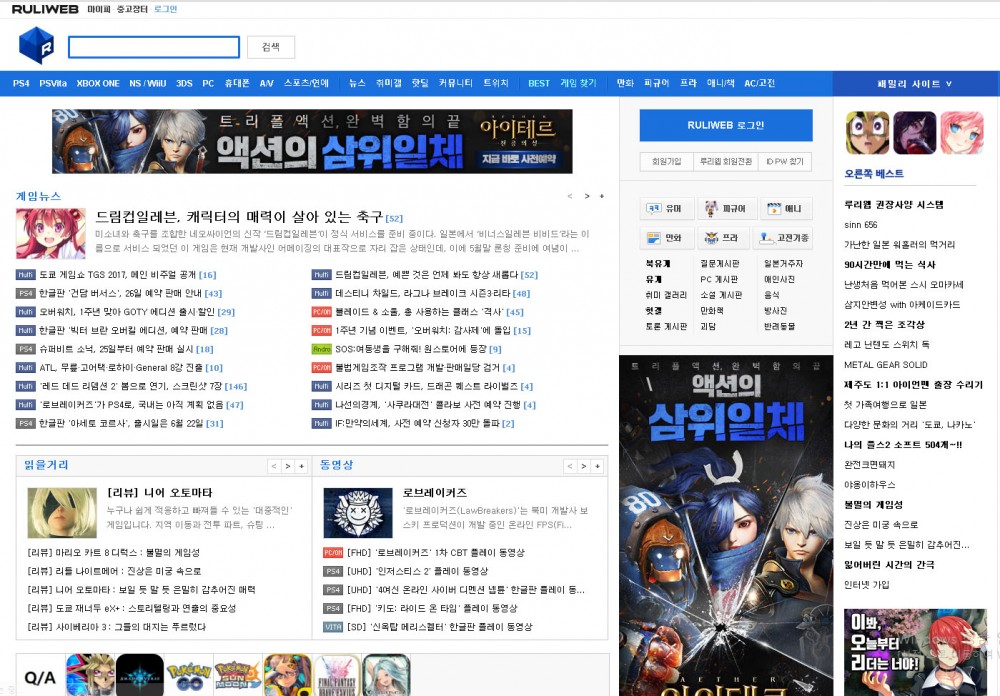Open [FHD] '로브레이커즈' 1차 CBT video
The image size is (1000, 696).
tap(436, 552)
